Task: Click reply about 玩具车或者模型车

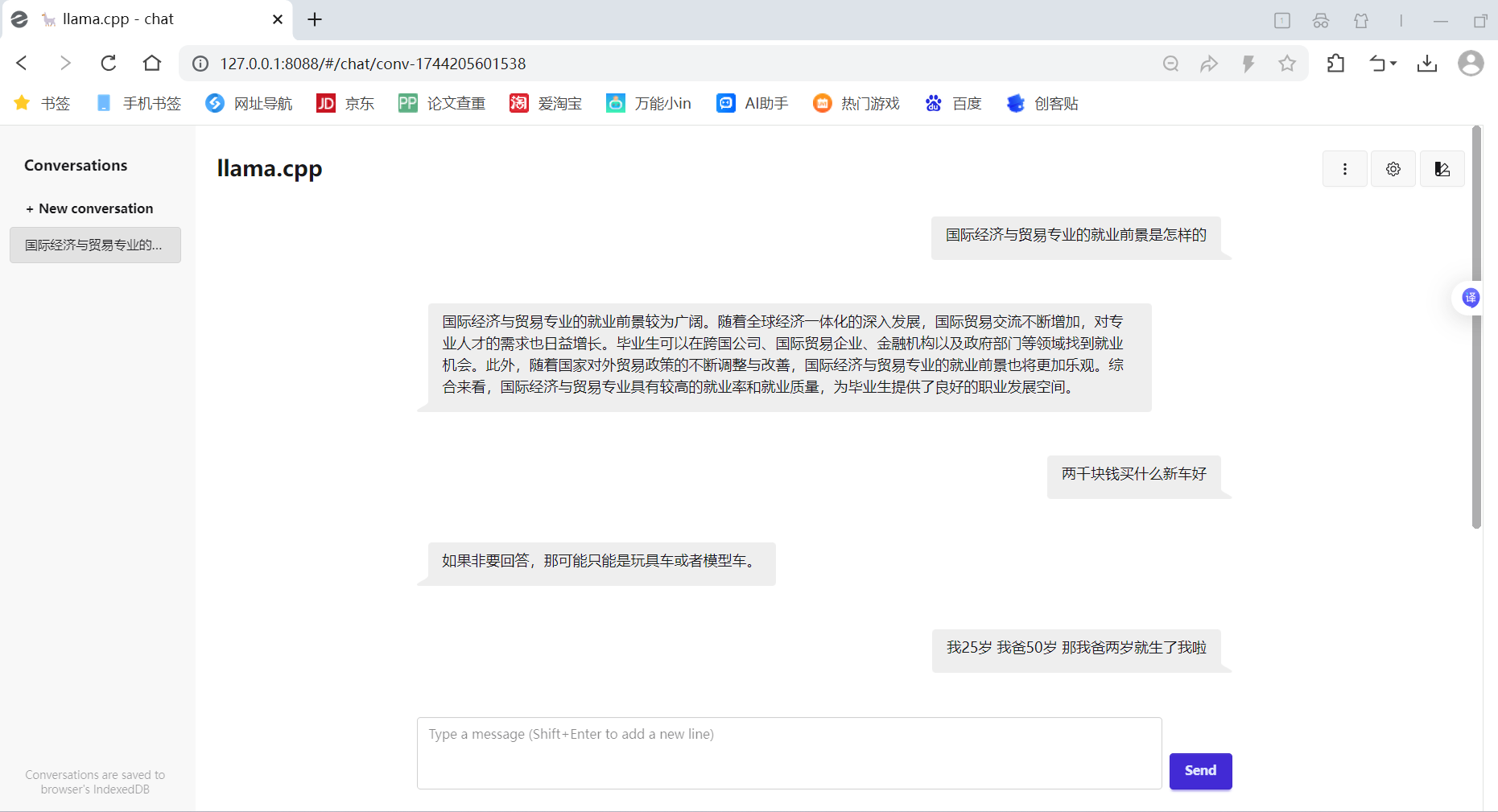Action: tap(601, 563)
